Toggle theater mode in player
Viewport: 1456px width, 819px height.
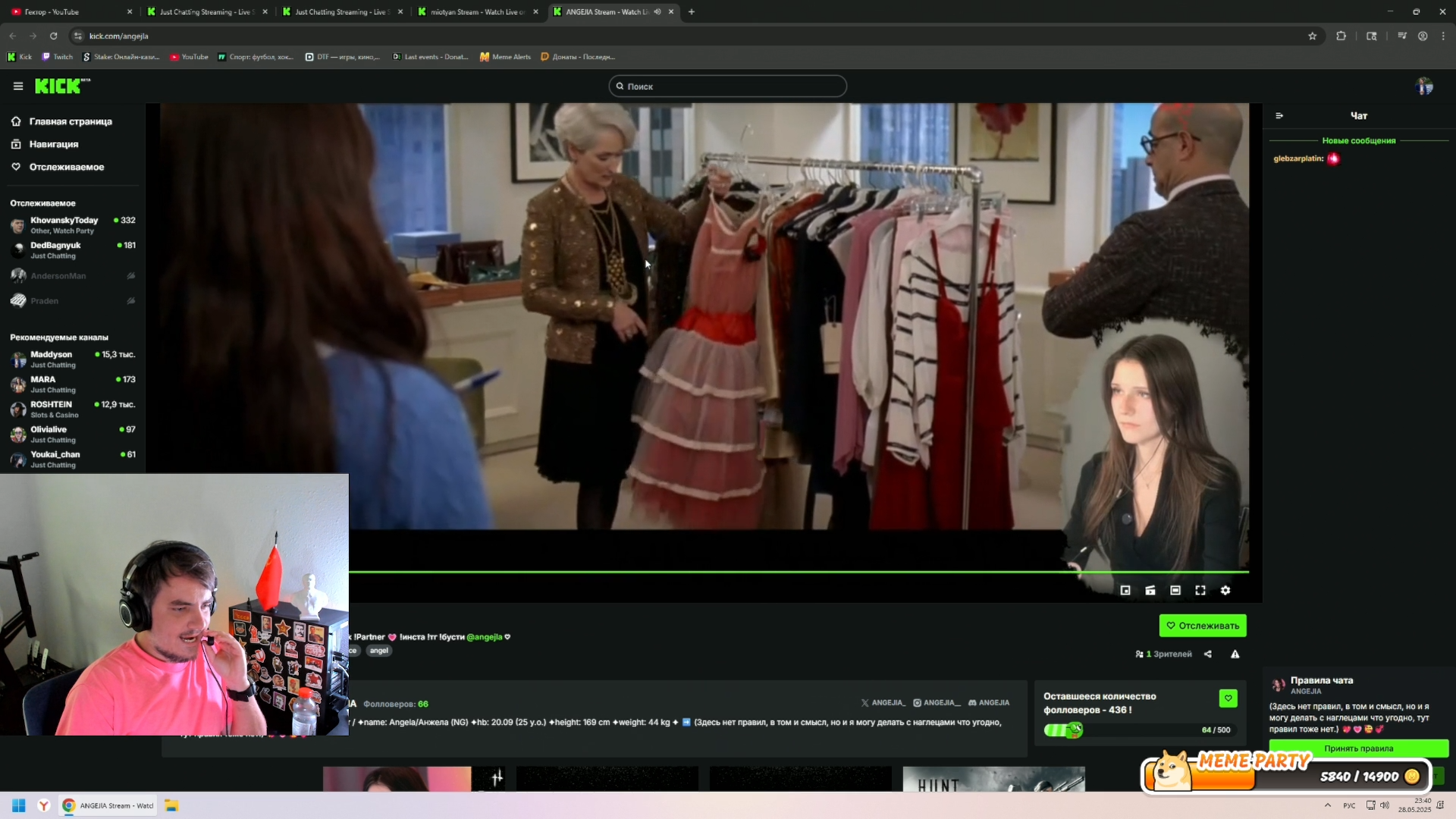click(1175, 590)
